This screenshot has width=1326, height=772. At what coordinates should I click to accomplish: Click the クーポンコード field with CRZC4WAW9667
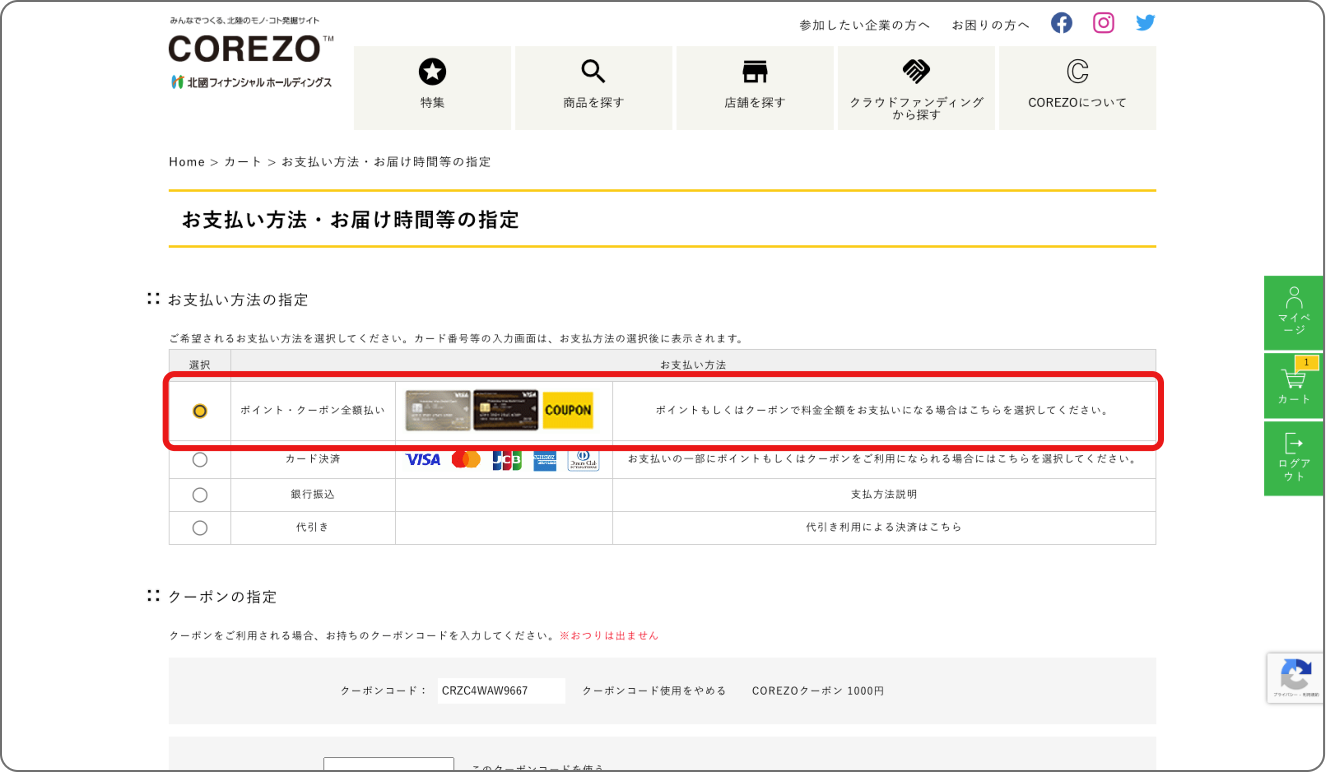[501, 691]
